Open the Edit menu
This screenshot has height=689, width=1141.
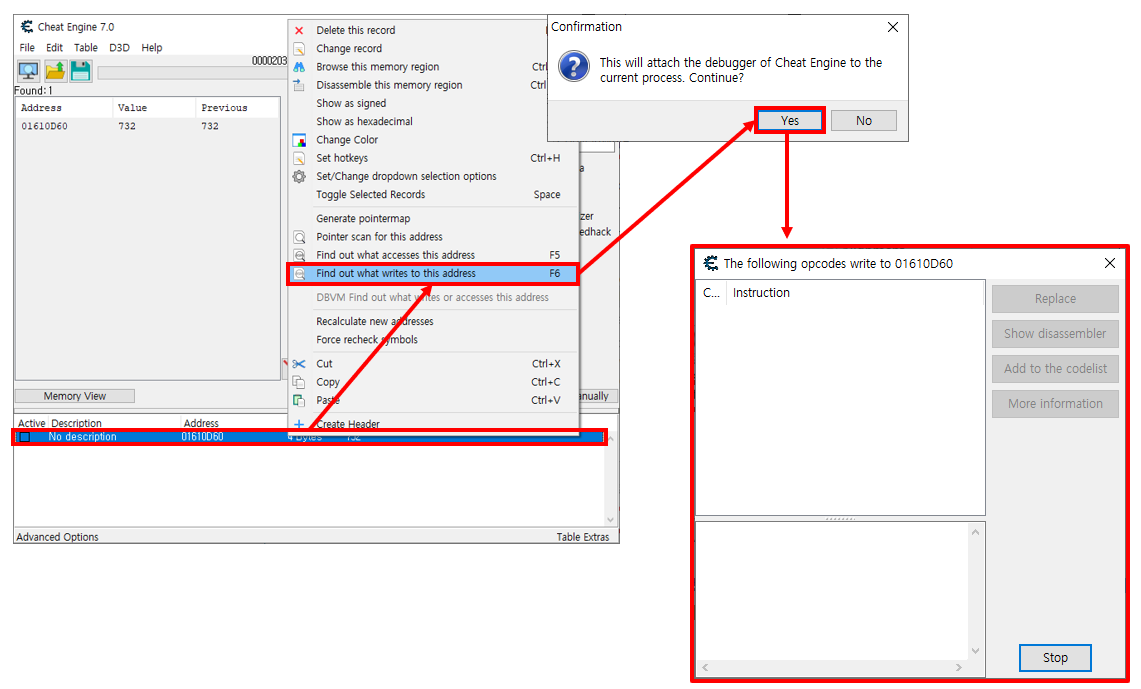pos(55,47)
